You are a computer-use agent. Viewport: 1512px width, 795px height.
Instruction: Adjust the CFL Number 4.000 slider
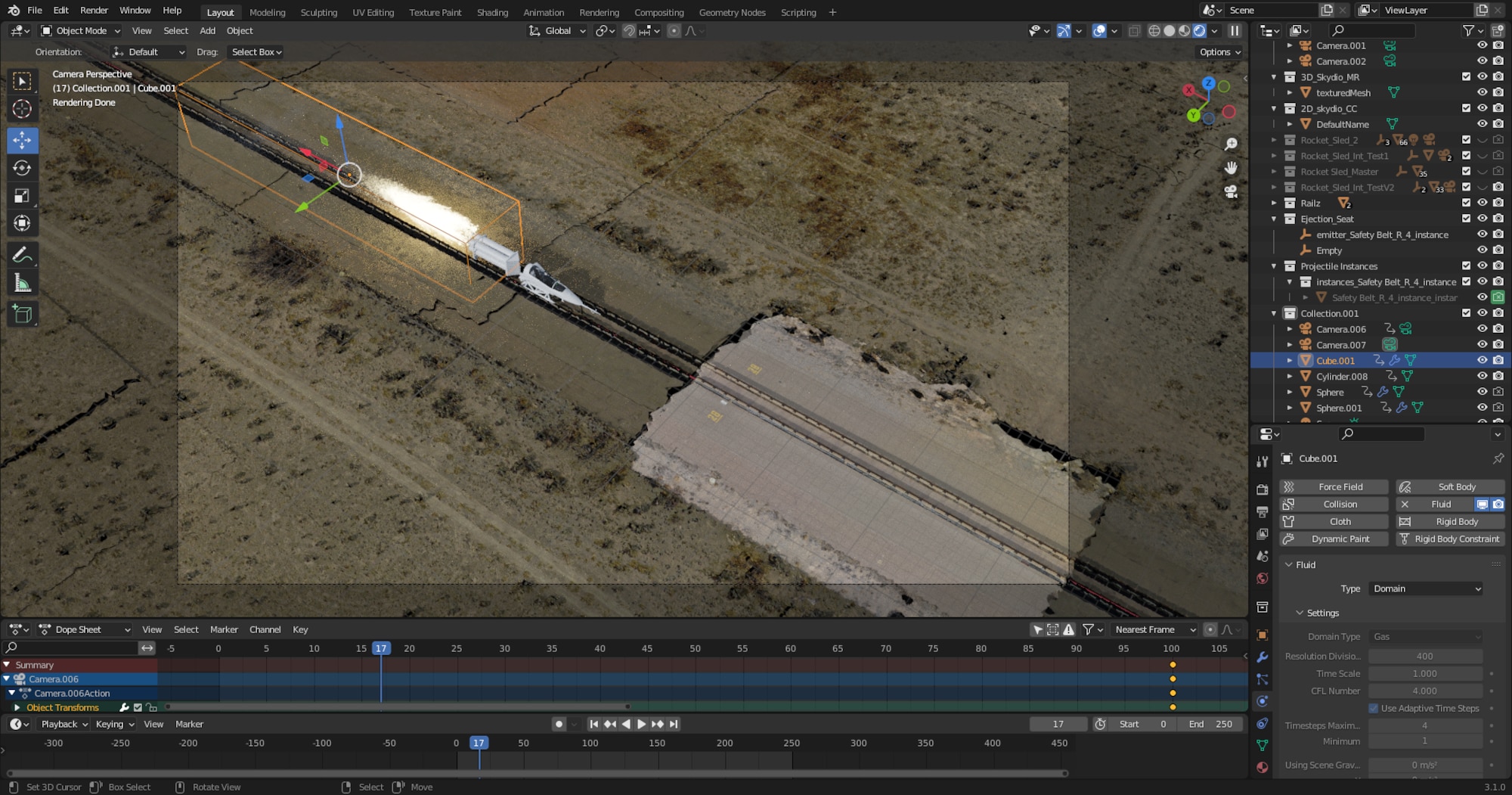click(x=1425, y=691)
